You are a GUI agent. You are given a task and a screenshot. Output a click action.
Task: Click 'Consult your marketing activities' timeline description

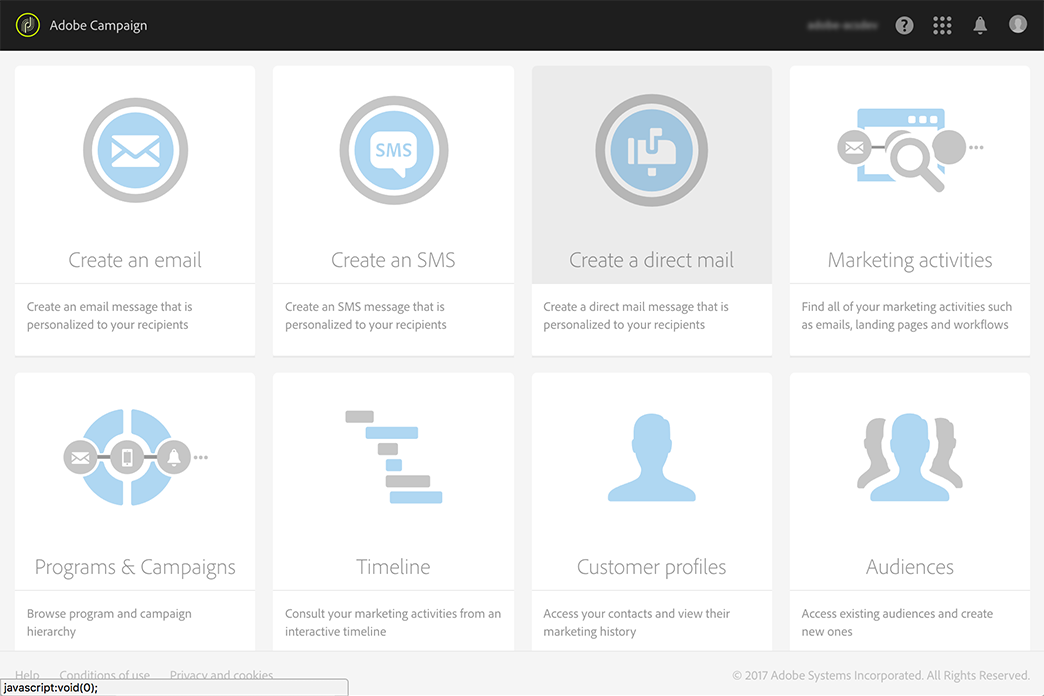point(393,623)
